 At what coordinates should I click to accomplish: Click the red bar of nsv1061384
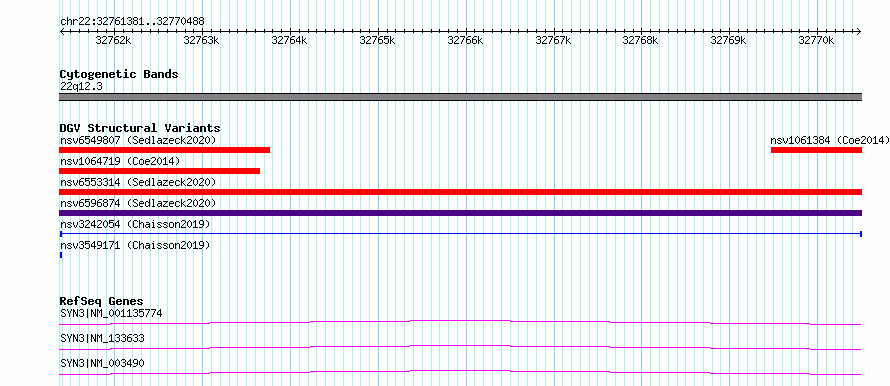(x=816, y=150)
